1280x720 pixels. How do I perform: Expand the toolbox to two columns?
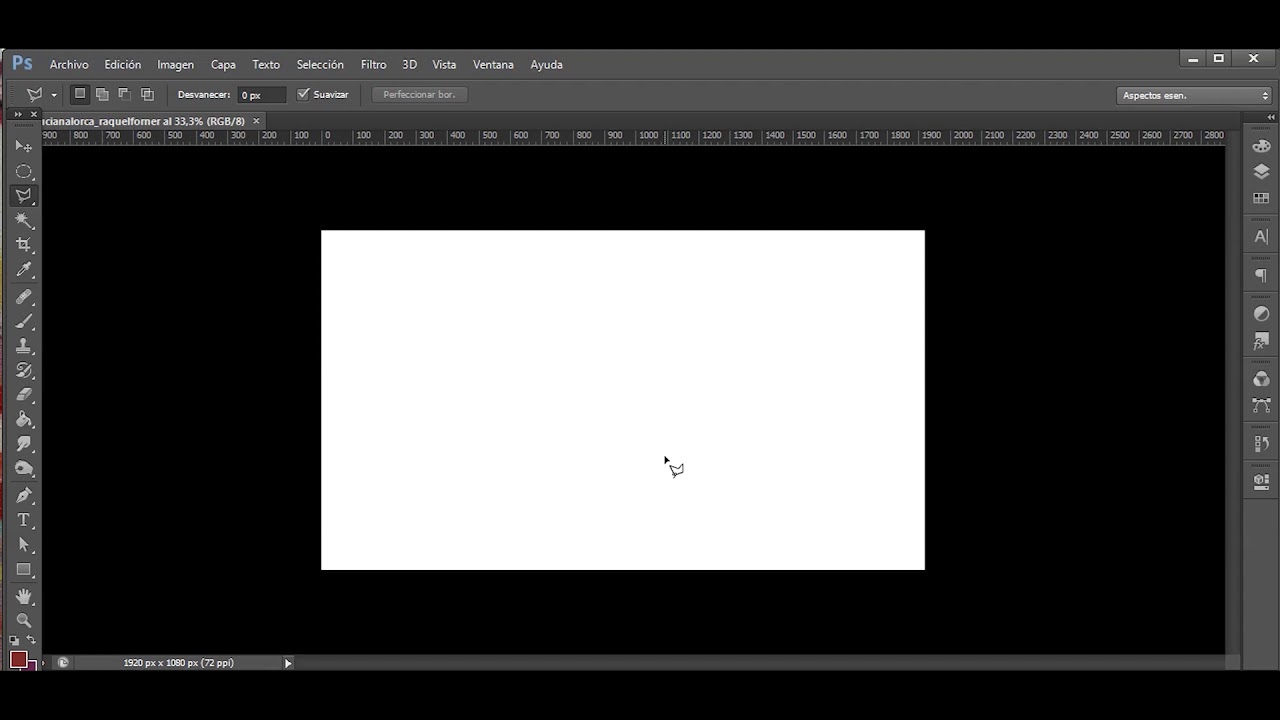pyautogui.click(x=18, y=115)
